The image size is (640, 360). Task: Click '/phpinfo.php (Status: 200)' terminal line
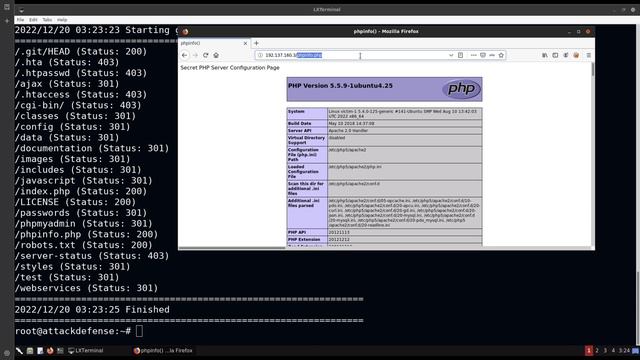[x=87, y=234]
